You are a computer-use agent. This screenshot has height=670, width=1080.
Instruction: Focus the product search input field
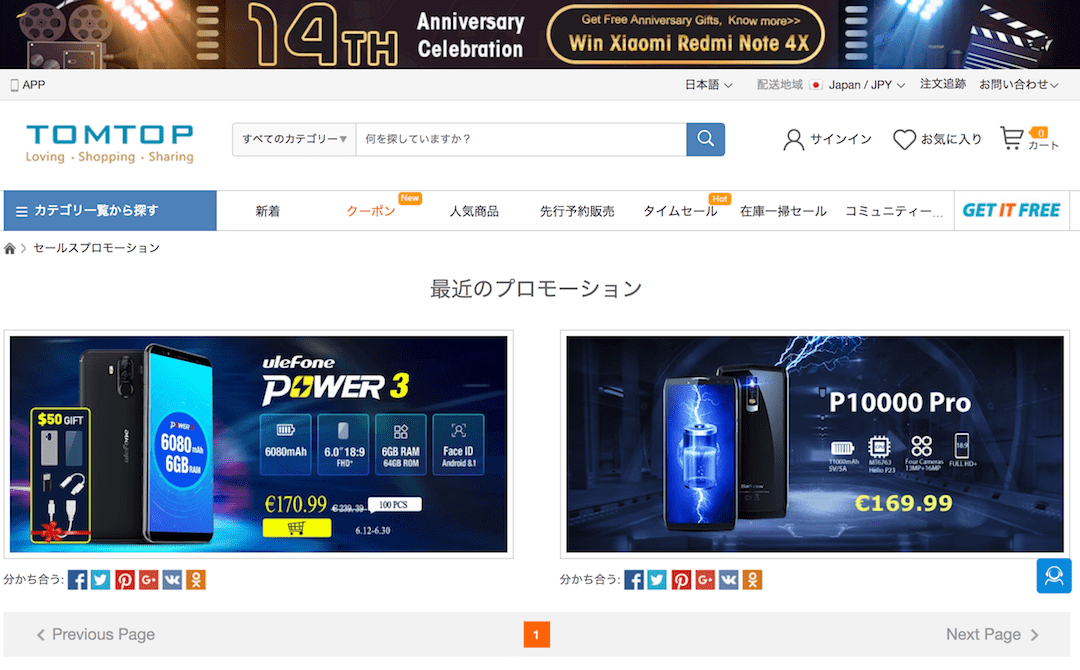[521, 139]
